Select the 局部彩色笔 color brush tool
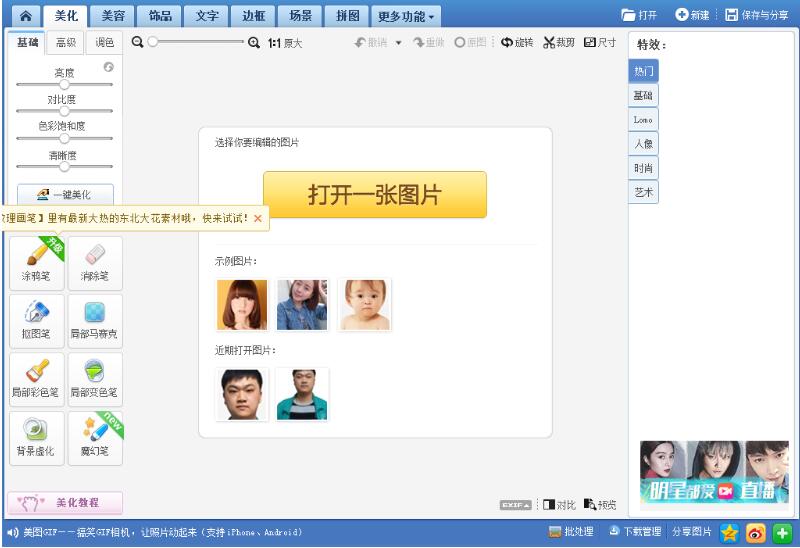800x548 pixels. click(x=37, y=380)
